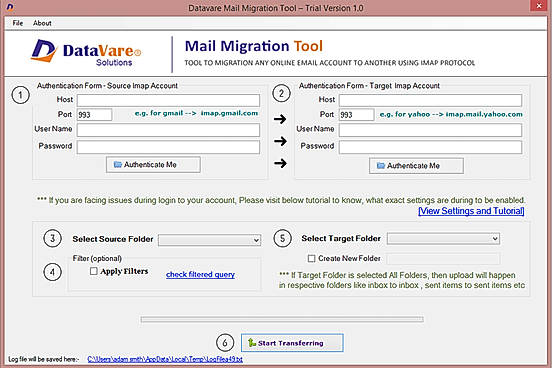Open the About menu
Image resolution: width=552 pixels, height=368 pixels.
point(42,23)
